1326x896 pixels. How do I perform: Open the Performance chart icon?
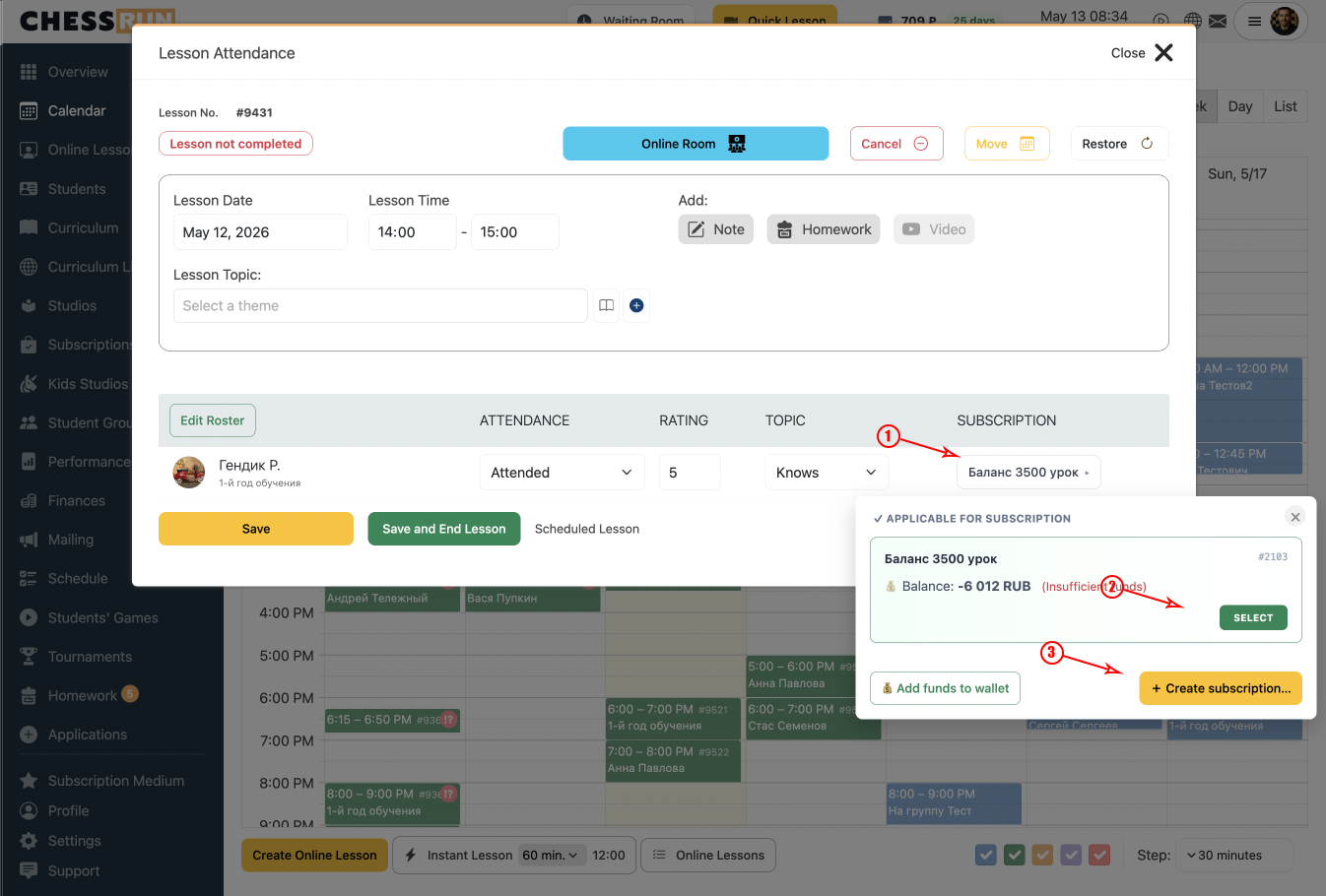[x=29, y=462]
